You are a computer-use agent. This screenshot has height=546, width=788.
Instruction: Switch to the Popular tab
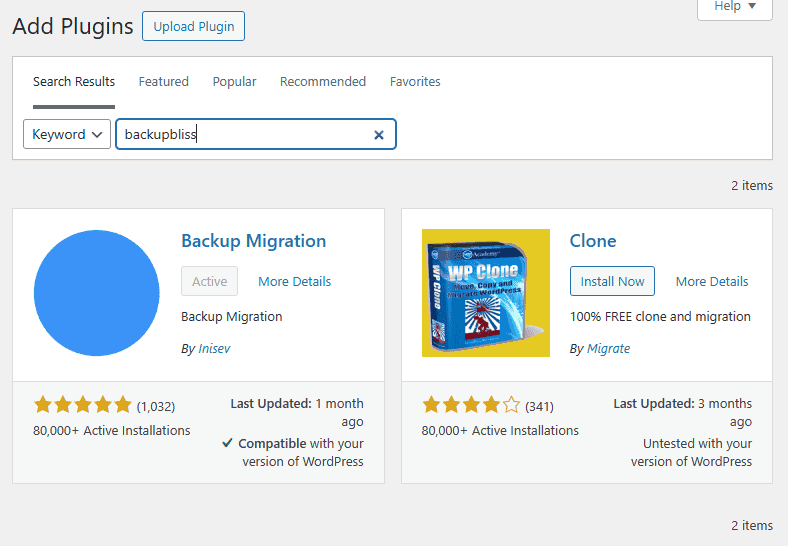point(234,82)
